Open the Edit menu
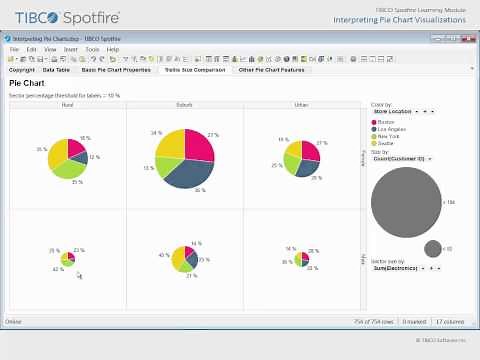The width and height of the screenshot is (480, 360). 31,49
